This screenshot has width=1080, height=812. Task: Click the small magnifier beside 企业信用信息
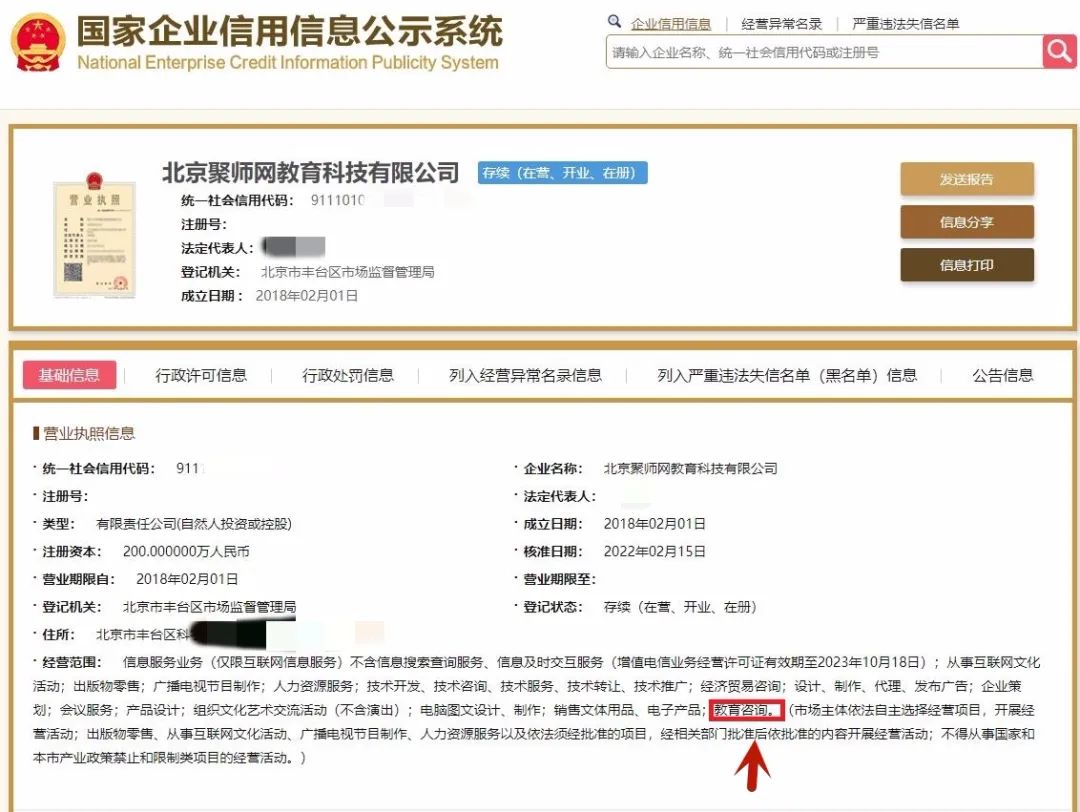[614, 21]
